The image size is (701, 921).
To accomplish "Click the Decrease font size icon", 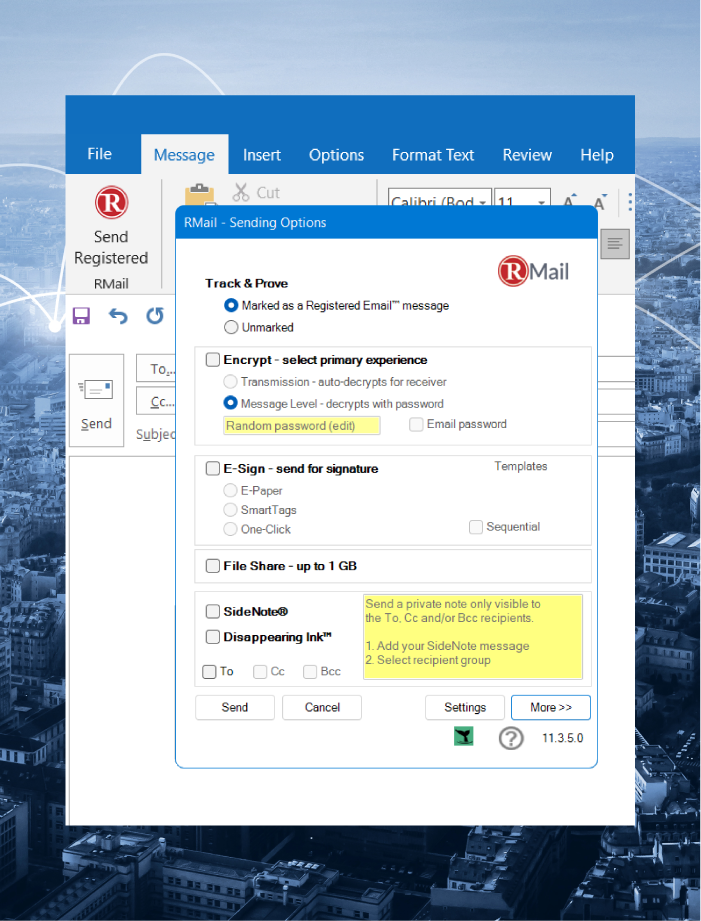I will tap(600, 201).
